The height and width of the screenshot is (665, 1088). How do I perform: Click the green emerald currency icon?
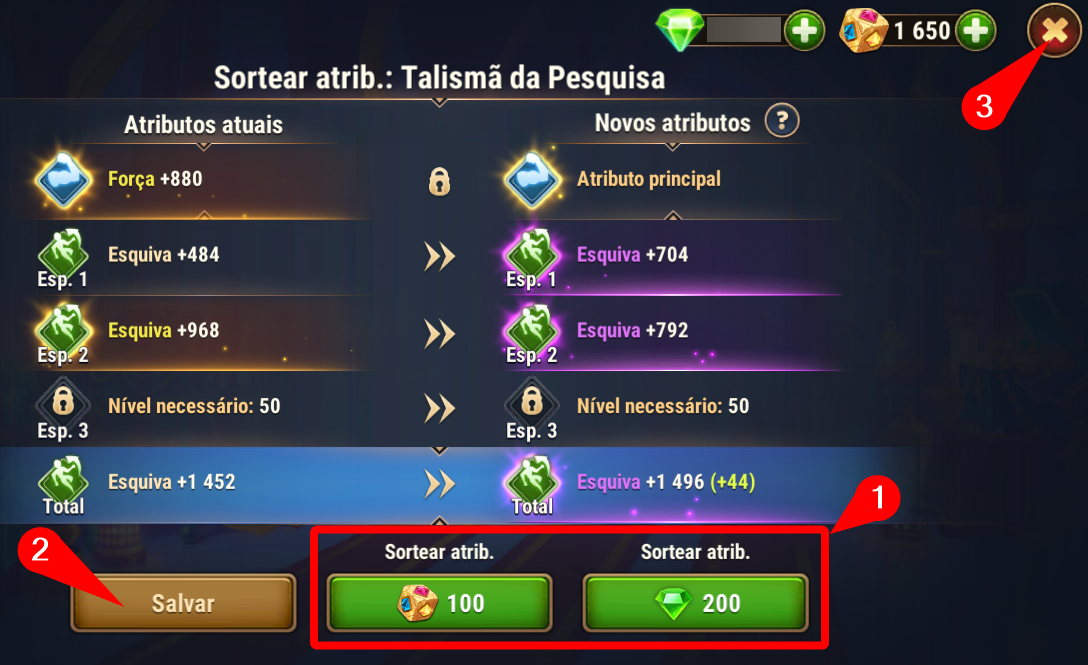click(x=680, y=30)
